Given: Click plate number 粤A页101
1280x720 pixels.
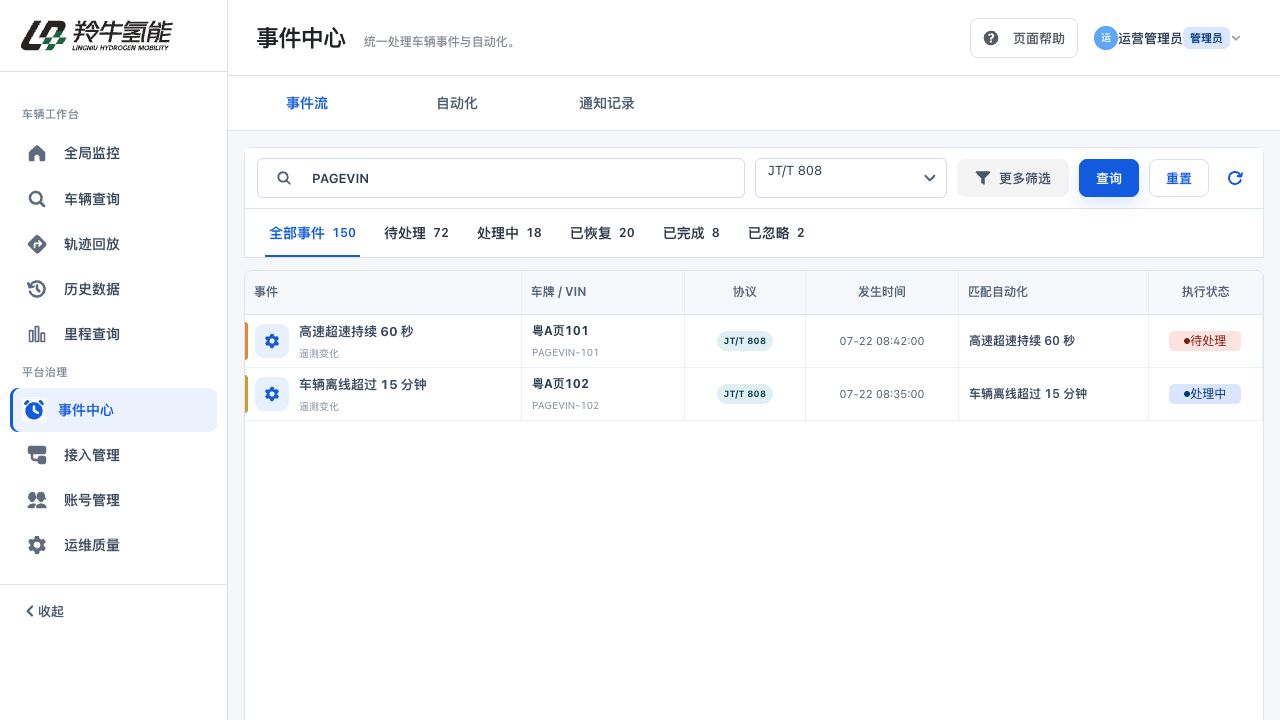Looking at the screenshot, I should tap(561, 330).
